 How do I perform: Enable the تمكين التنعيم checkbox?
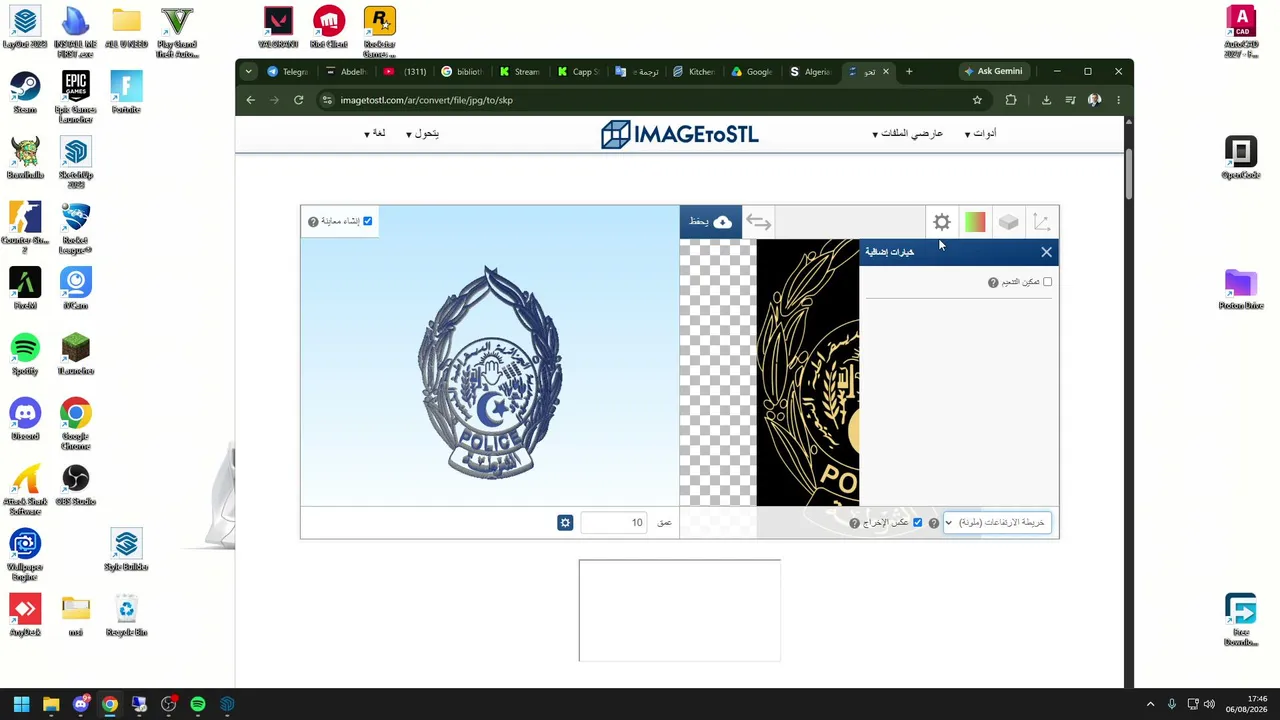[x=1048, y=282]
